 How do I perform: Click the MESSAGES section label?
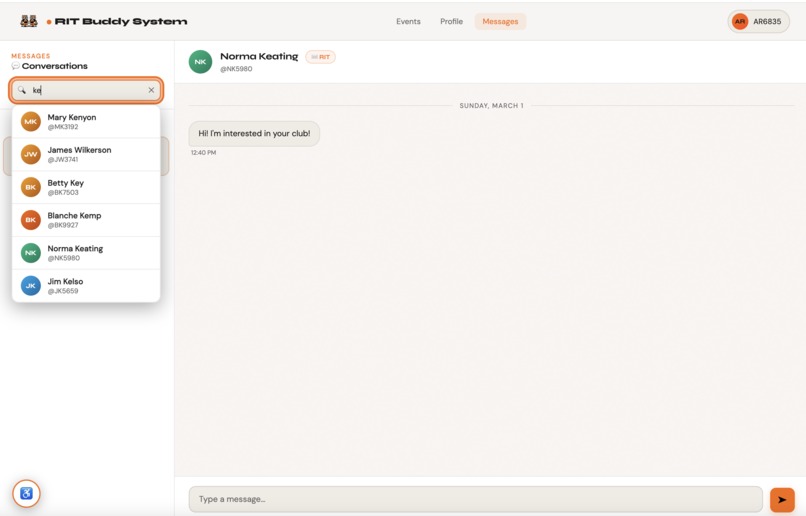click(x=31, y=56)
